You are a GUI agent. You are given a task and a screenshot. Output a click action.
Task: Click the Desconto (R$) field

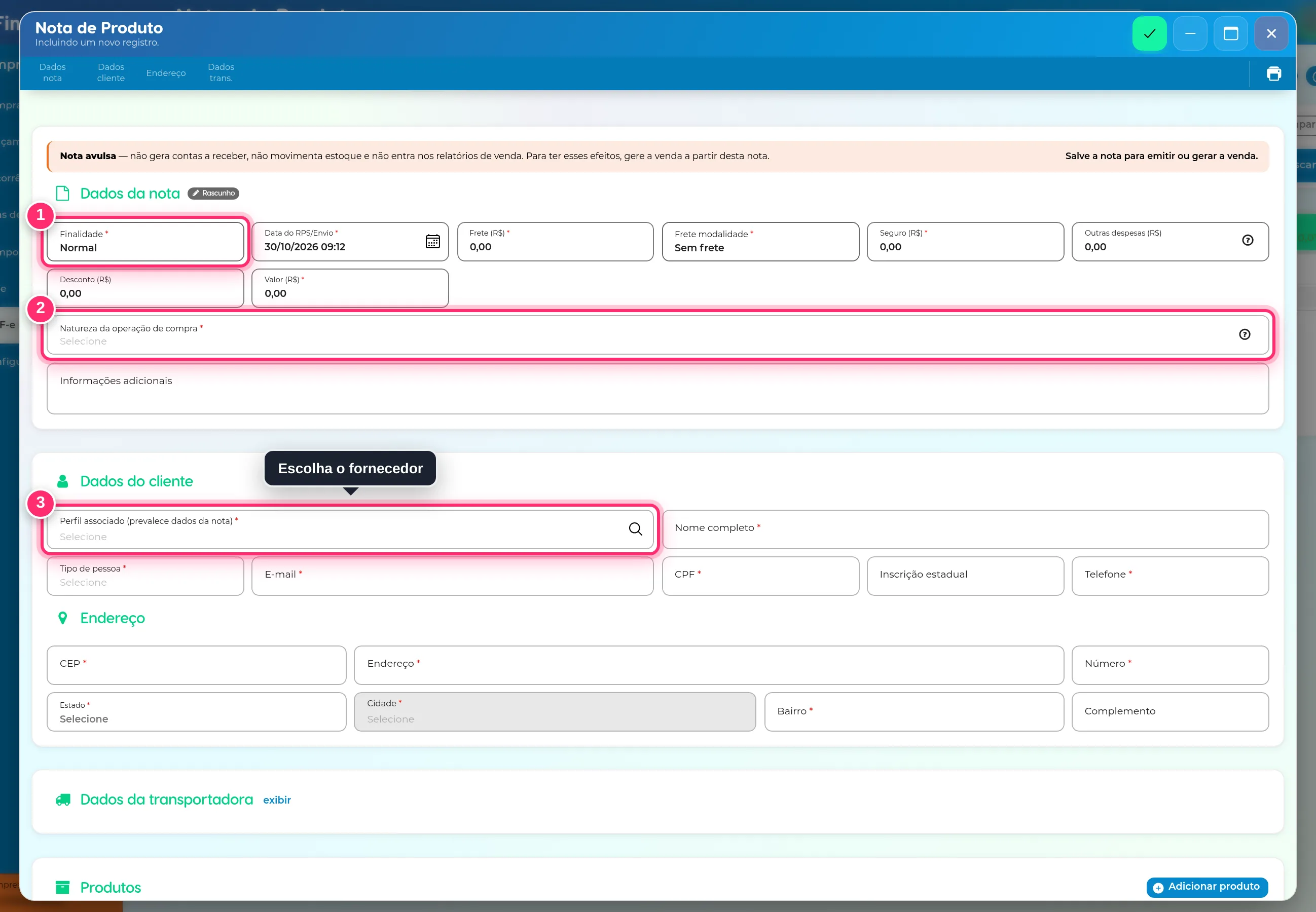pyautogui.click(x=145, y=288)
